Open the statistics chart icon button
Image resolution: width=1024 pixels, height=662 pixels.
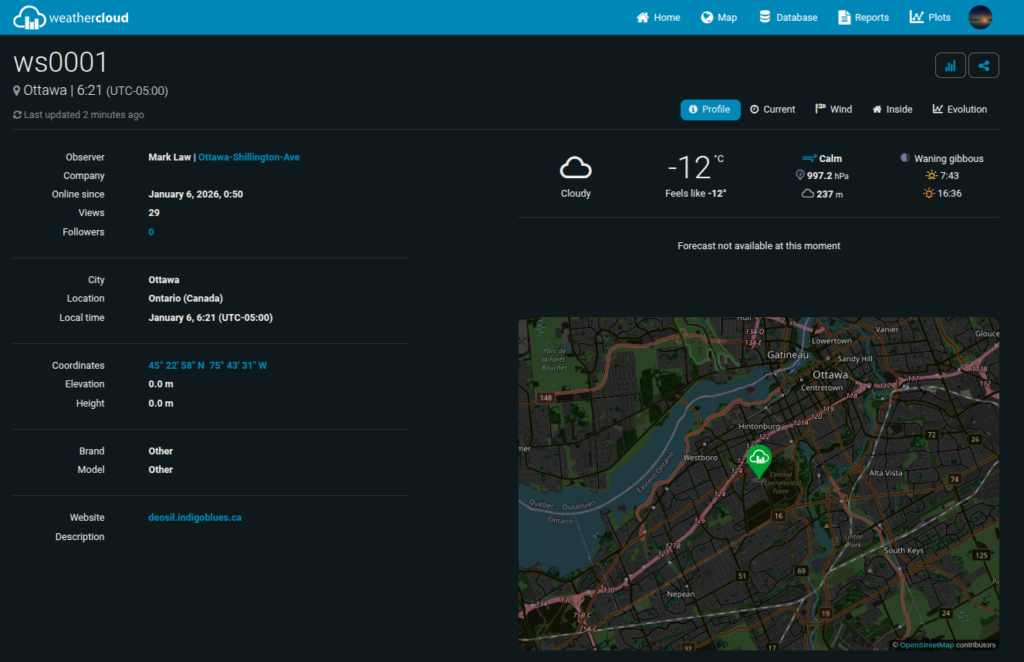click(x=950, y=66)
